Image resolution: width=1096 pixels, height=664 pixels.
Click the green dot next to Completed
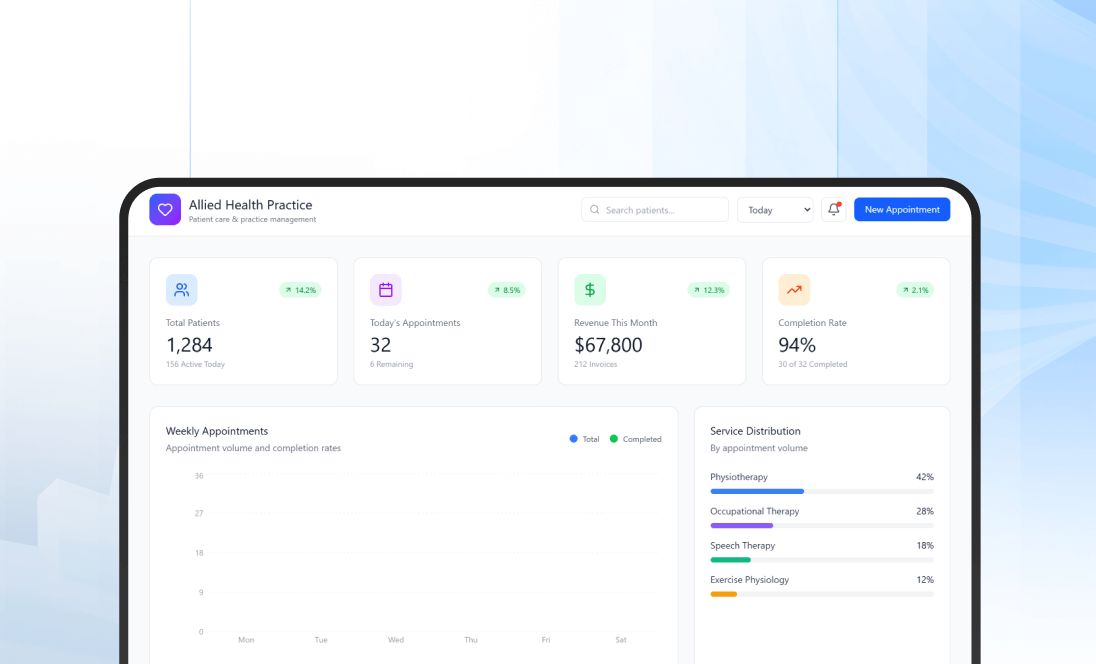click(x=614, y=439)
